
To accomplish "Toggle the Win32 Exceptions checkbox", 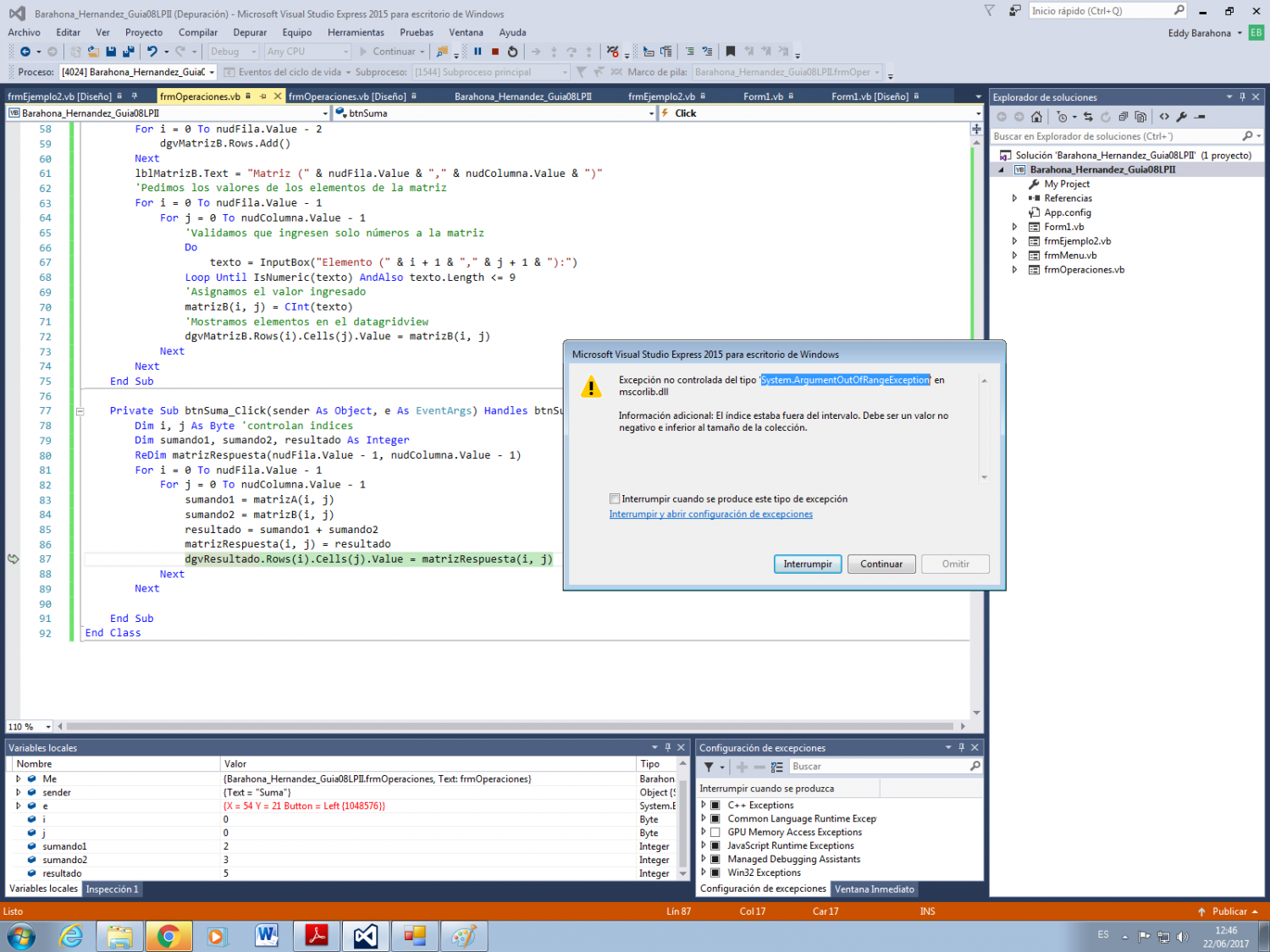I will point(715,872).
